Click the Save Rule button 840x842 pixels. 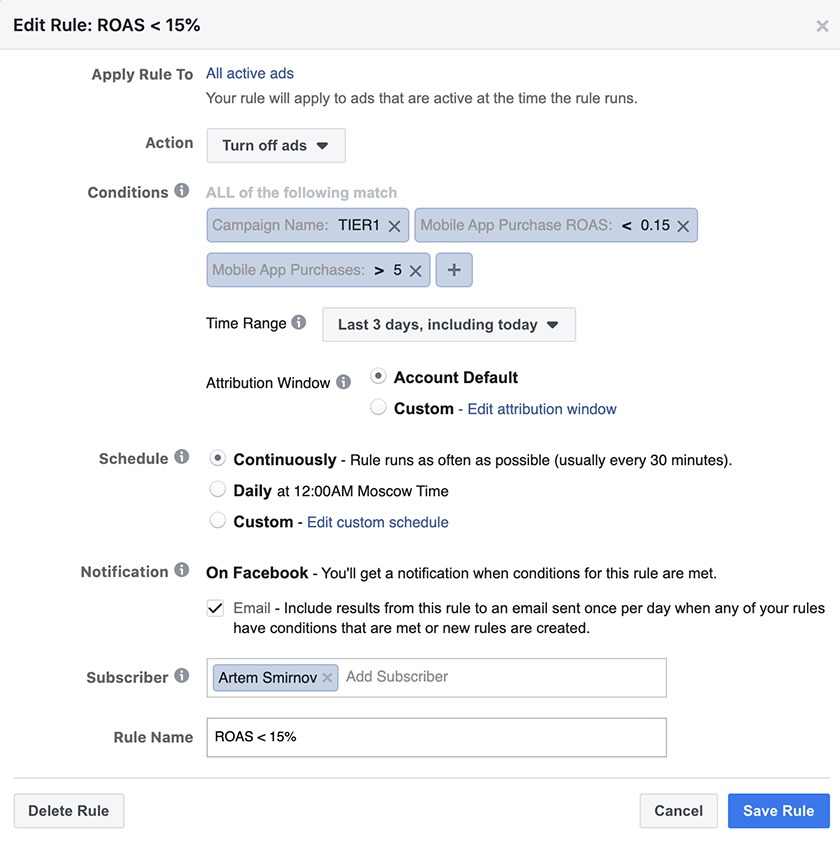coord(778,811)
